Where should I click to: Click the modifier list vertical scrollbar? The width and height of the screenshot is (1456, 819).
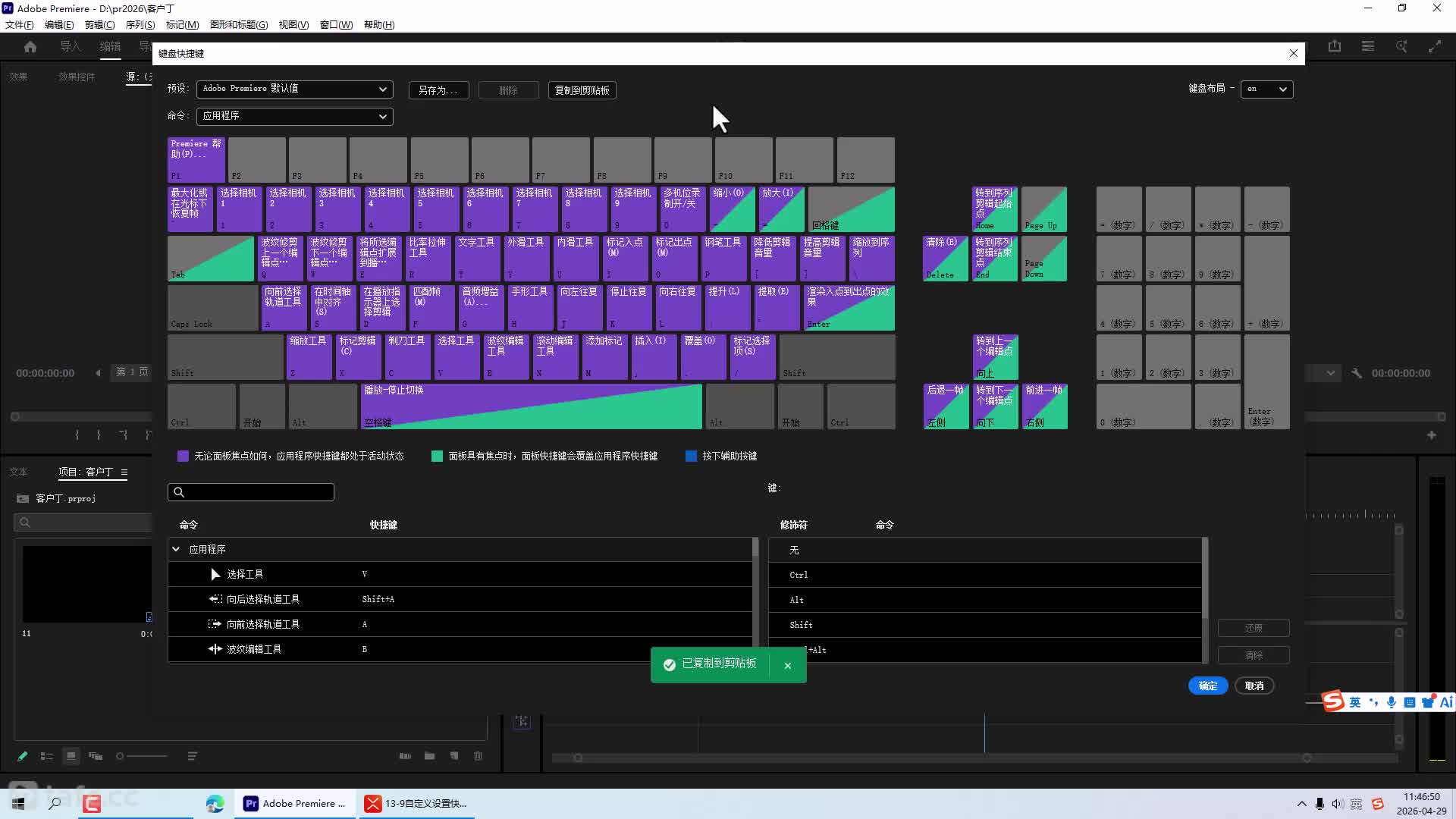1205,599
